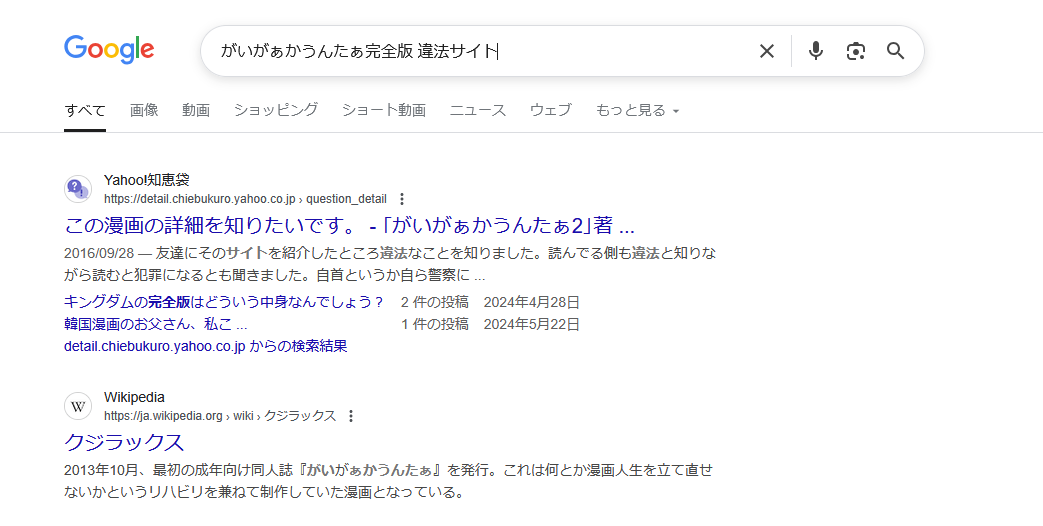Start voice search with microphone icon
This screenshot has height=526, width=1043.
(x=816, y=51)
